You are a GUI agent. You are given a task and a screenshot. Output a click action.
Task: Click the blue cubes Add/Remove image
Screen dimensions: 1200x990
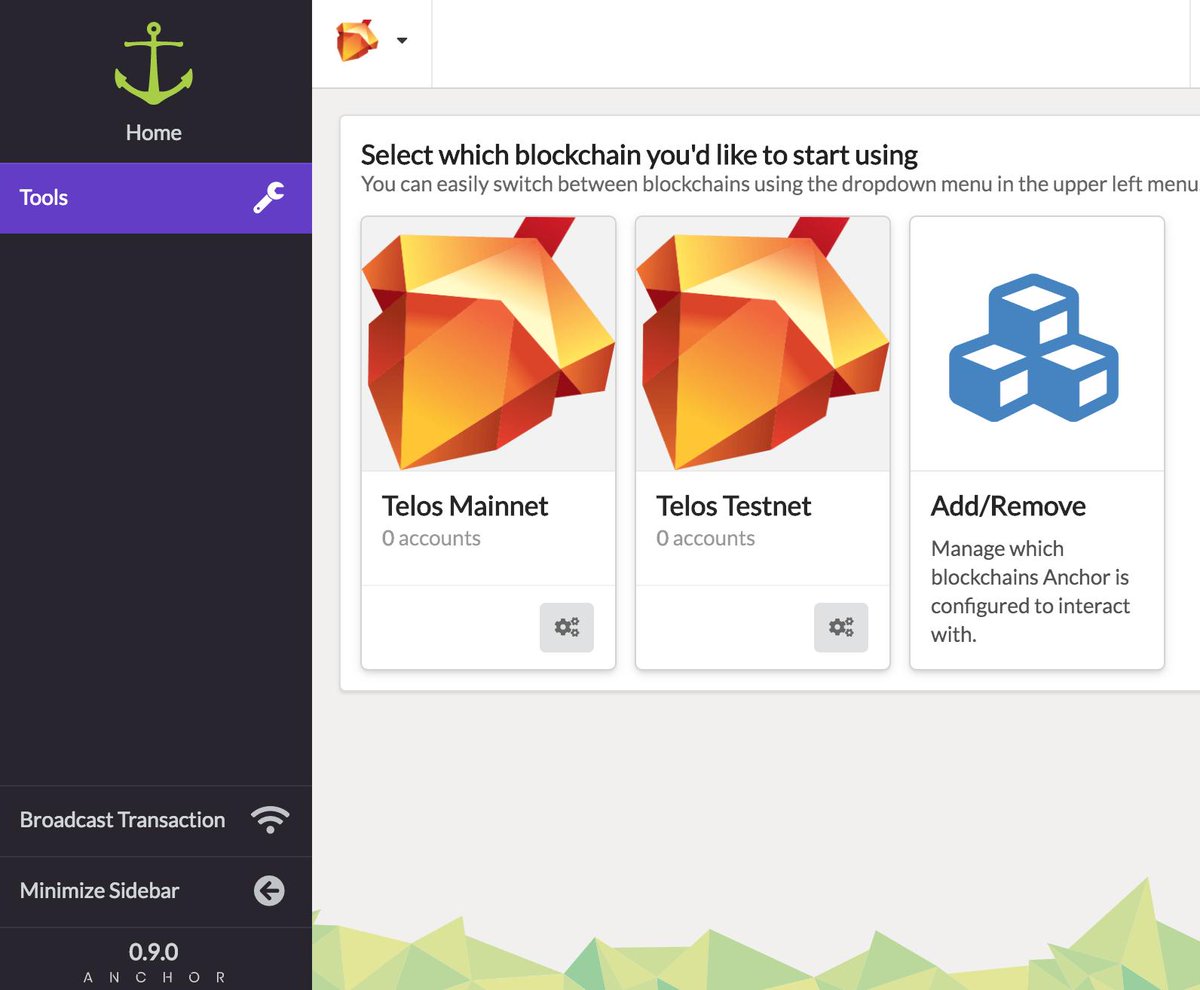pos(1035,348)
